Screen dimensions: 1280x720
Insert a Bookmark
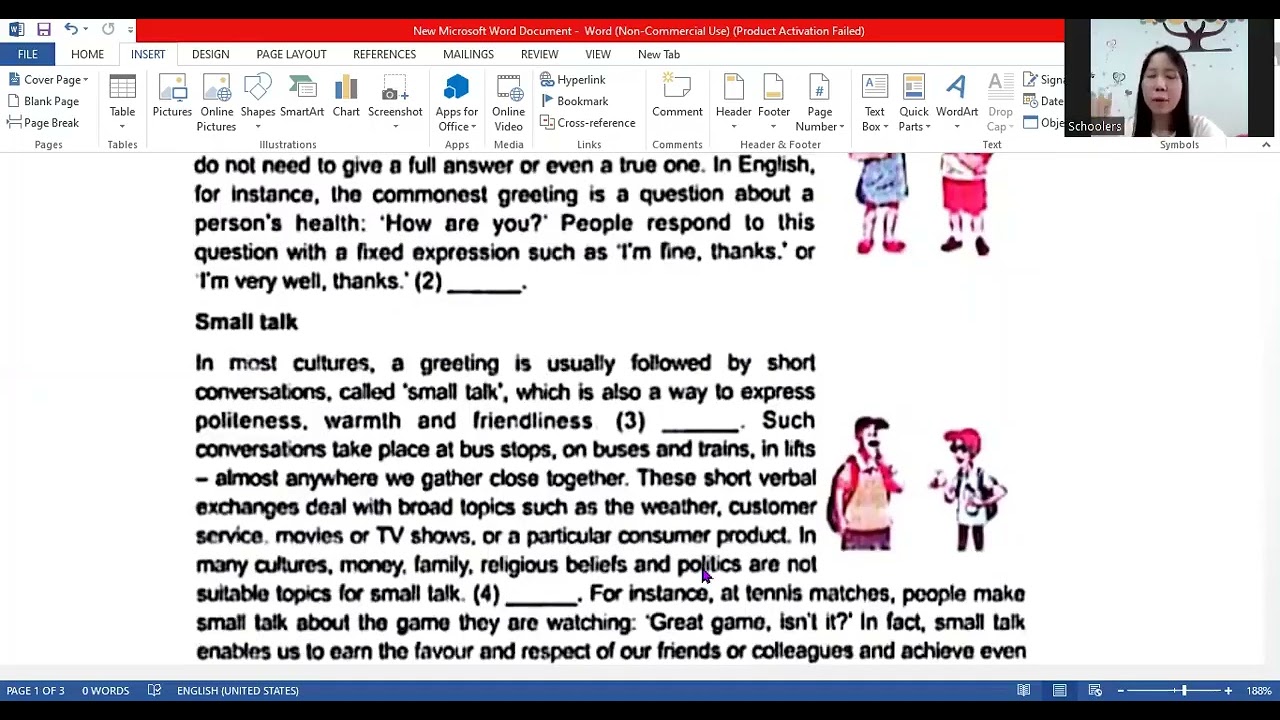pos(573,101)
